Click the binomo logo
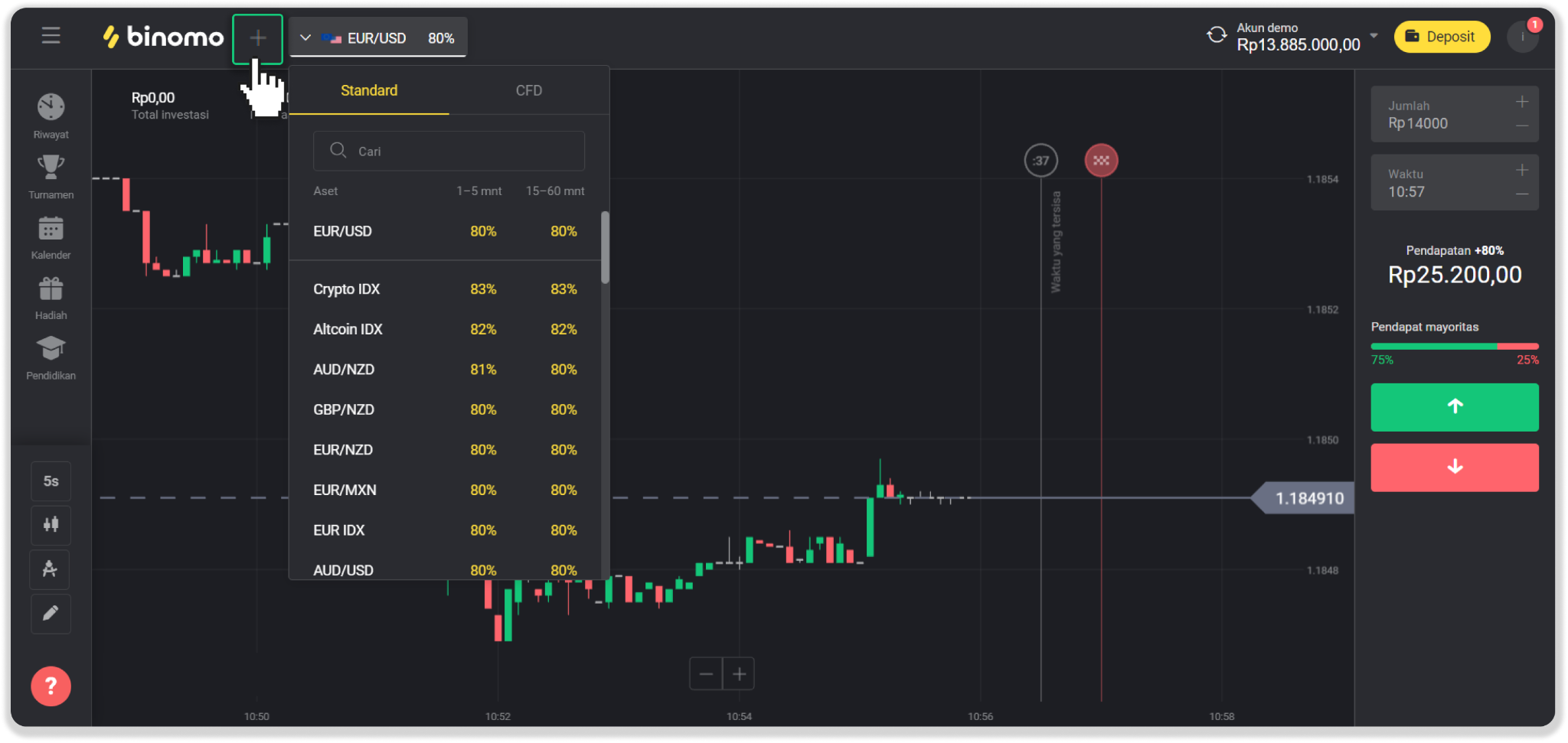Viewport: 1568px width, 743px height. click(163, 37)
